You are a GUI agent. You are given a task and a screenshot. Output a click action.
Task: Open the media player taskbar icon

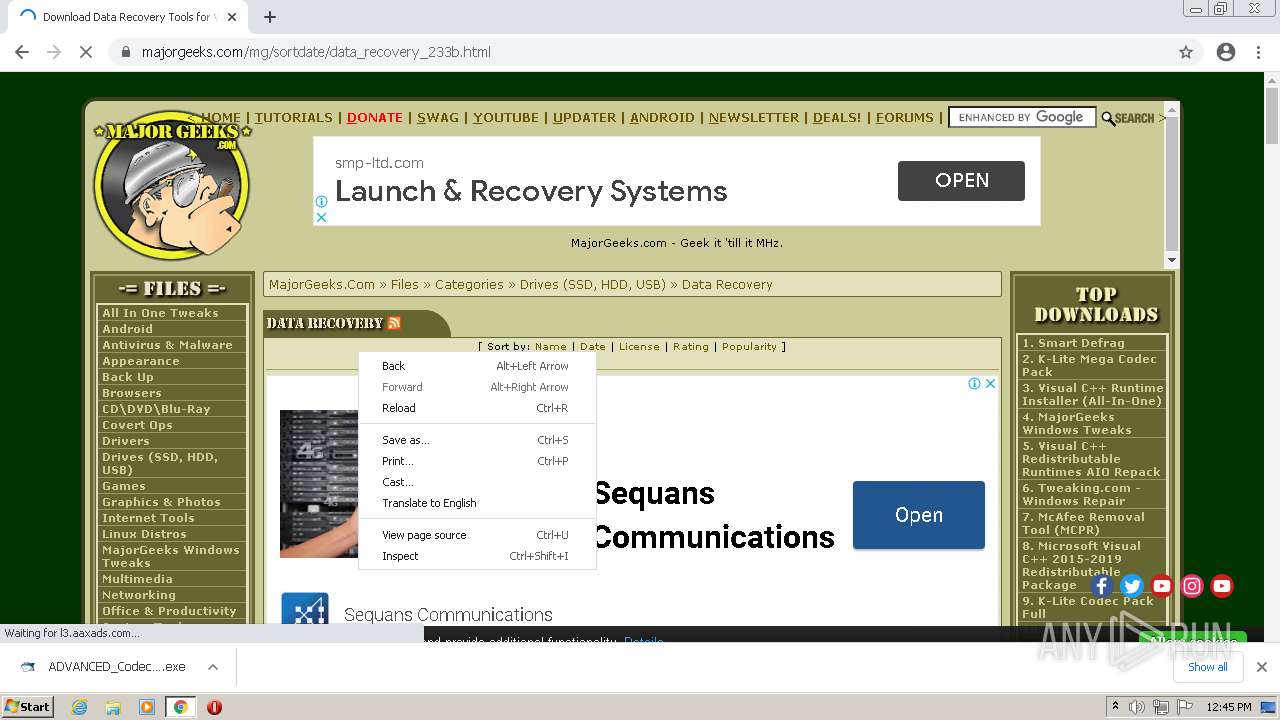coord(147,707)
